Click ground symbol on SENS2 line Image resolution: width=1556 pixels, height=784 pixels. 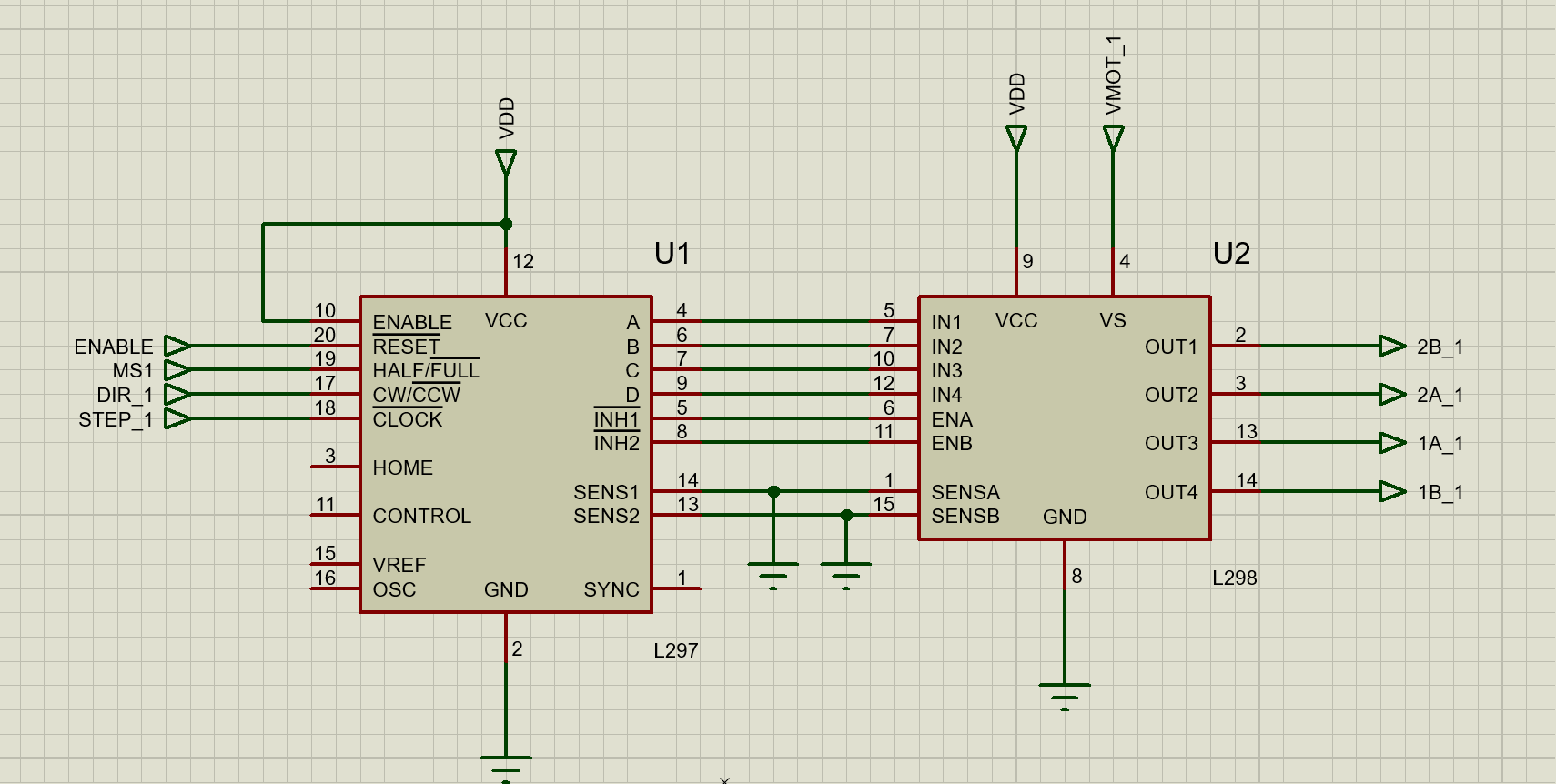846,576
